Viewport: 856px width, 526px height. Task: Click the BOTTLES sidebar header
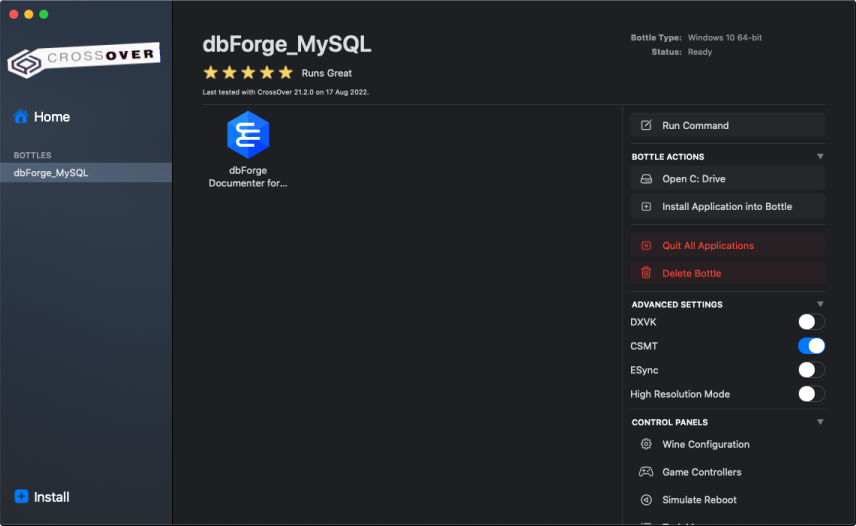click(32, 156)
